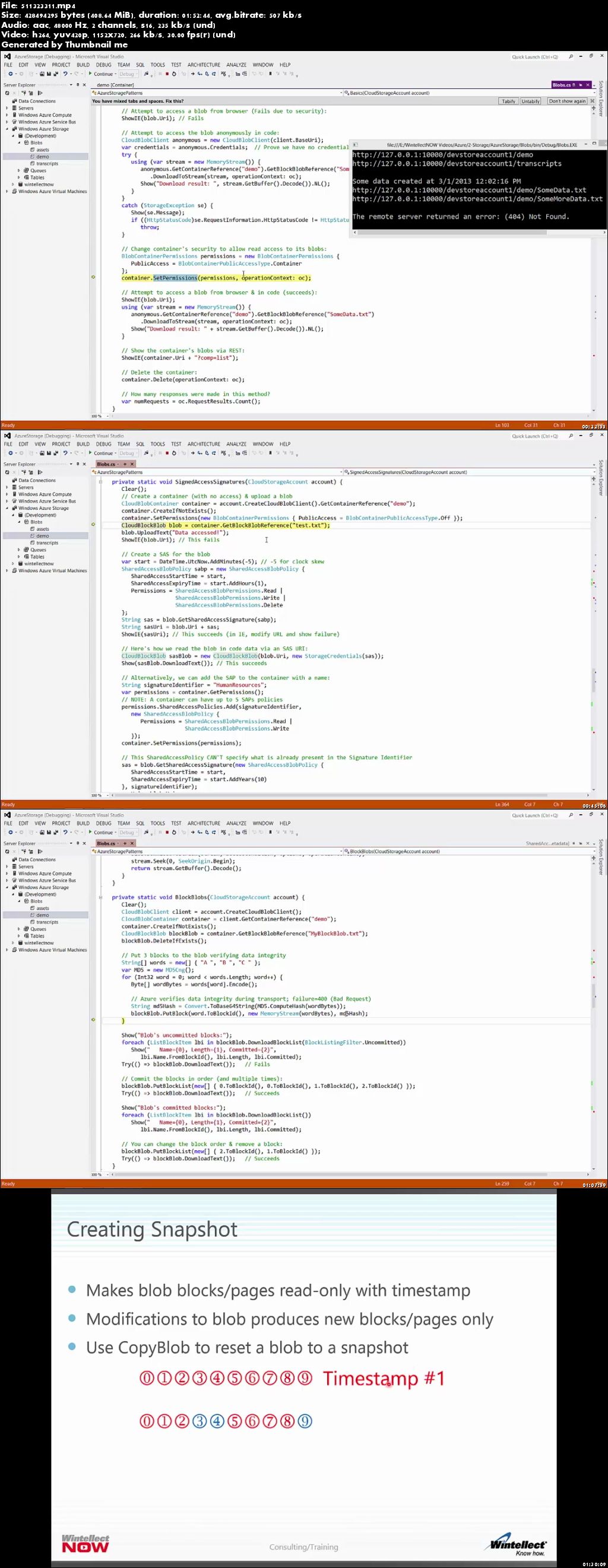
Task: Toggle pin on the Blobs.cs tab in 01:07:59 frame
Action: (x=124, y=843)
